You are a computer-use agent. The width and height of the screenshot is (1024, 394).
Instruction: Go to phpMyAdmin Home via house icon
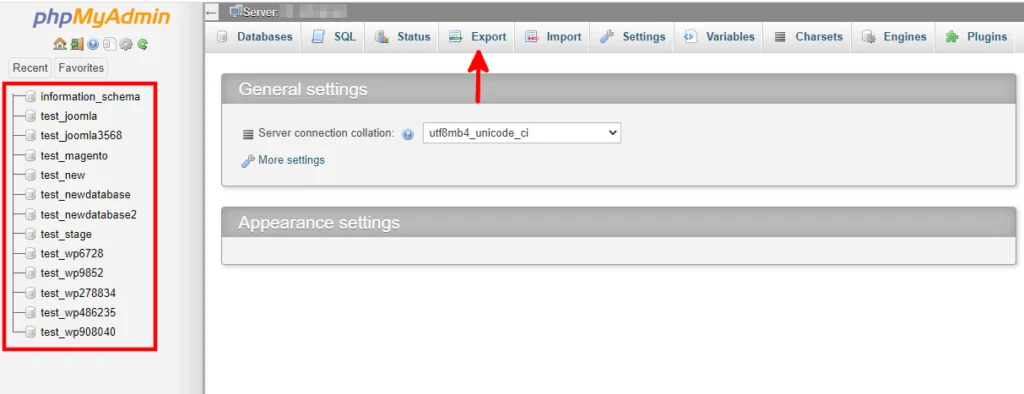click(x=59, y=44)
